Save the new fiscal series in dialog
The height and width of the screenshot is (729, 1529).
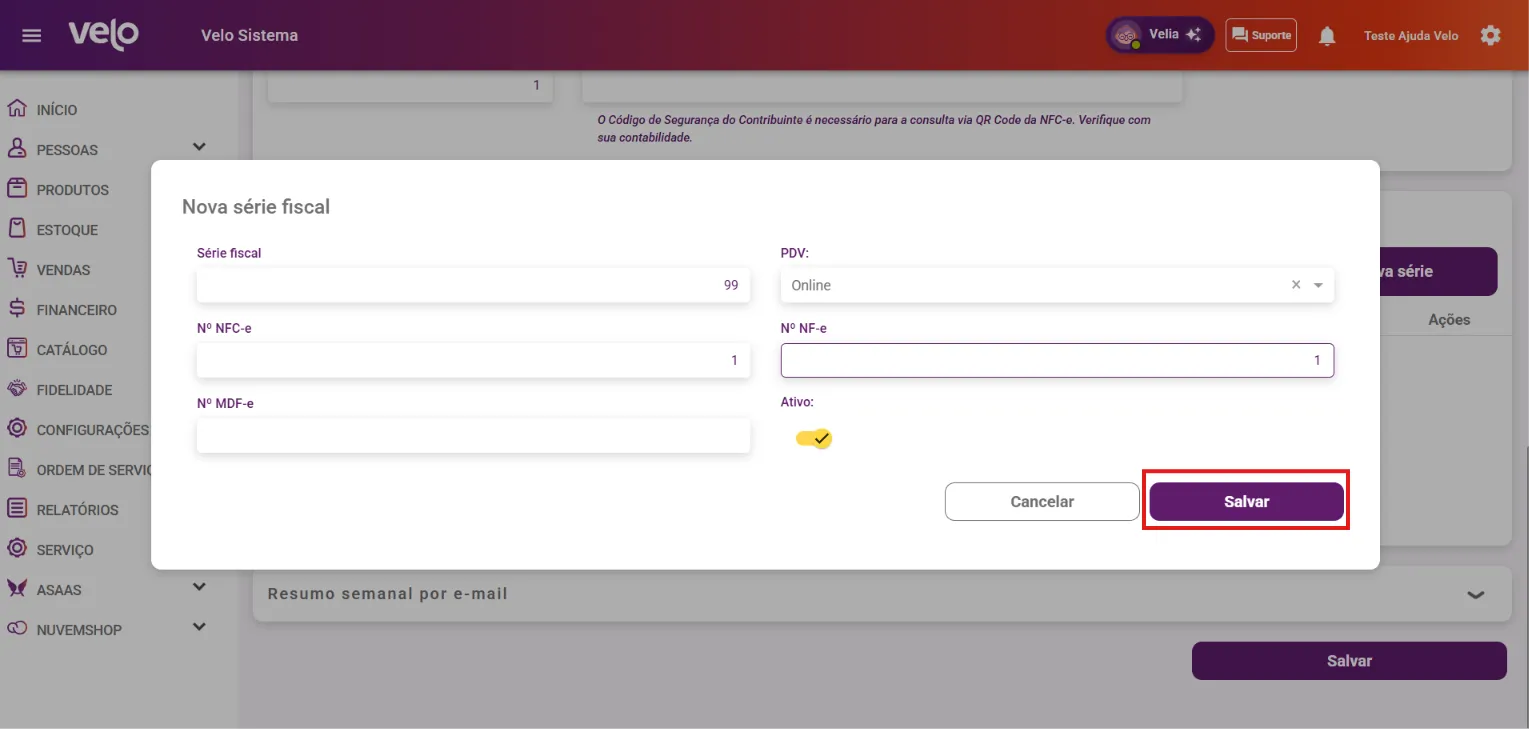pos(1246,502)
